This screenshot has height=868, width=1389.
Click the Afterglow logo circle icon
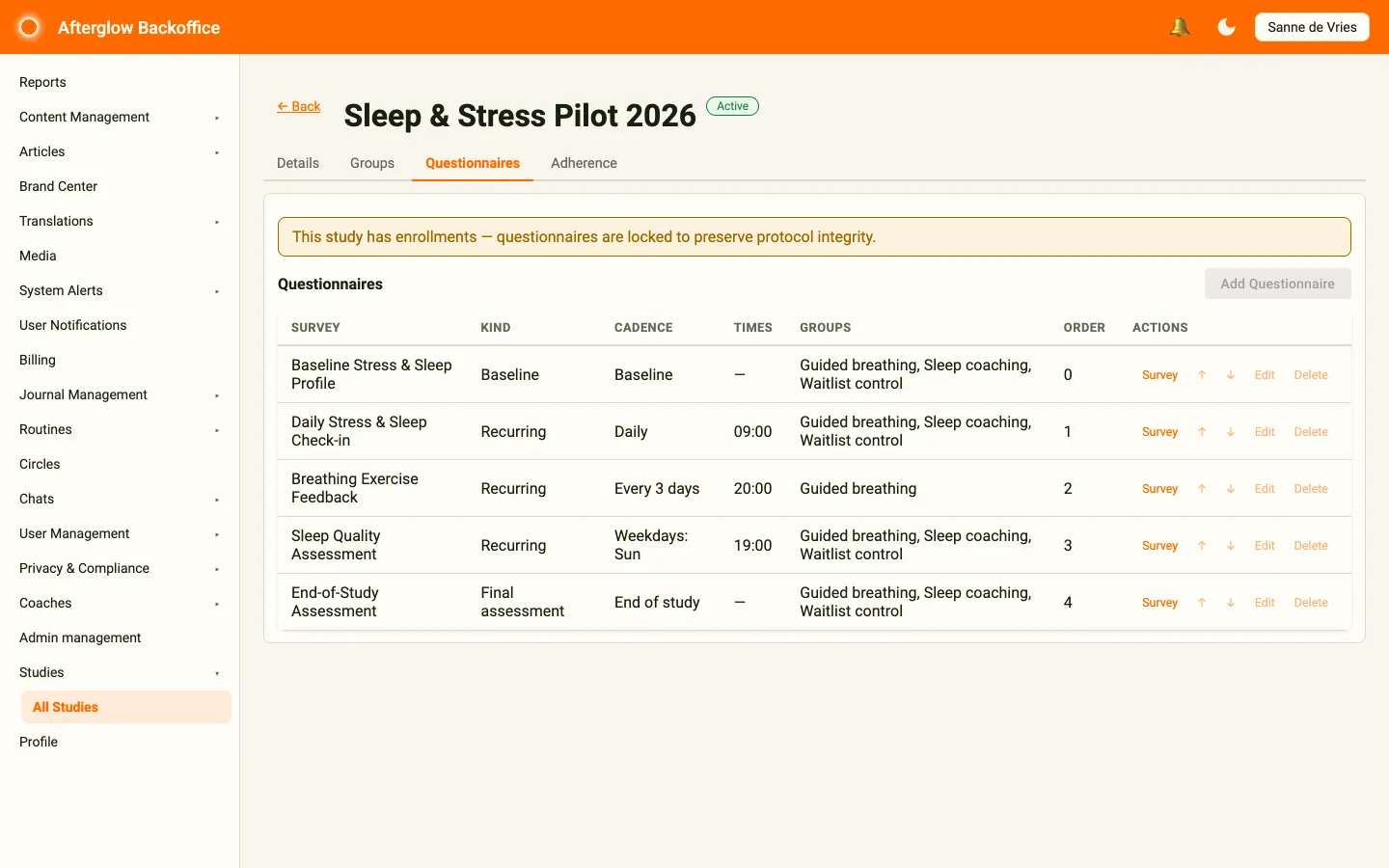29,27
